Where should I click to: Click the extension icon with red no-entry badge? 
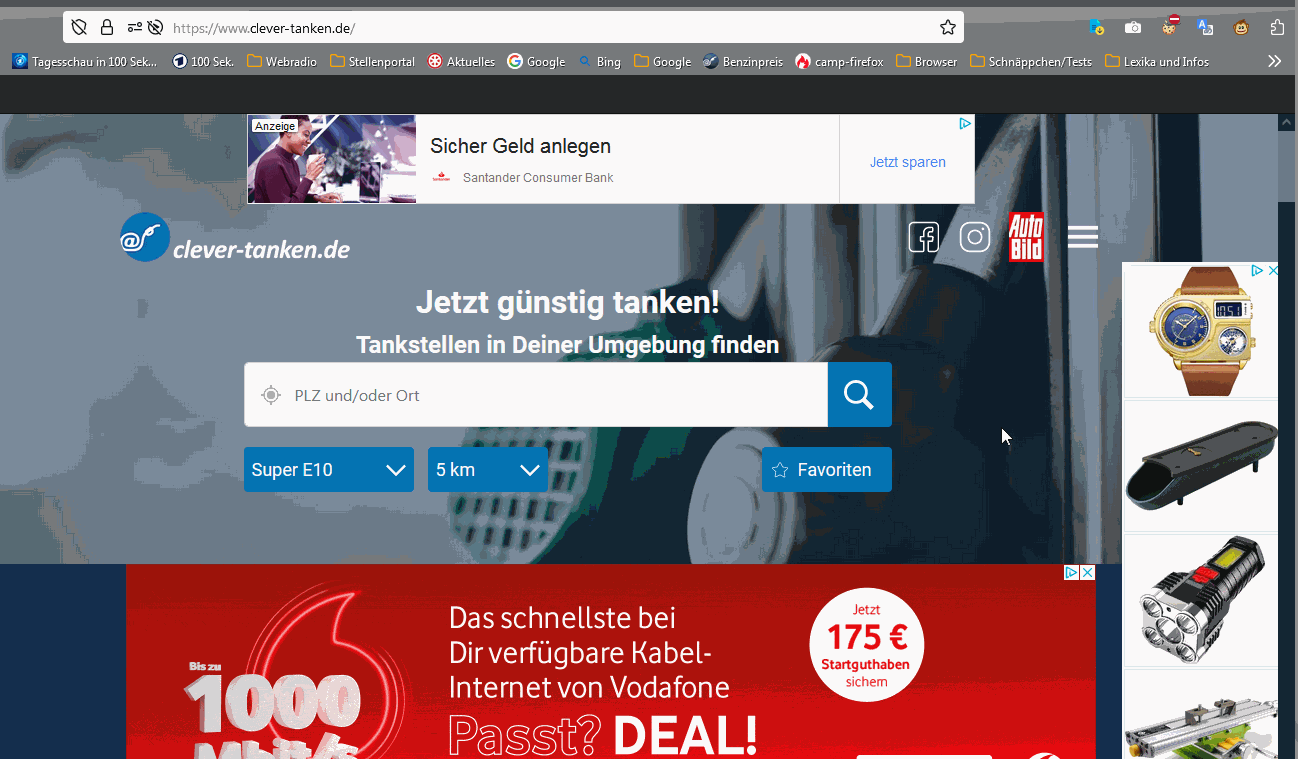[x=1169, y=26]
